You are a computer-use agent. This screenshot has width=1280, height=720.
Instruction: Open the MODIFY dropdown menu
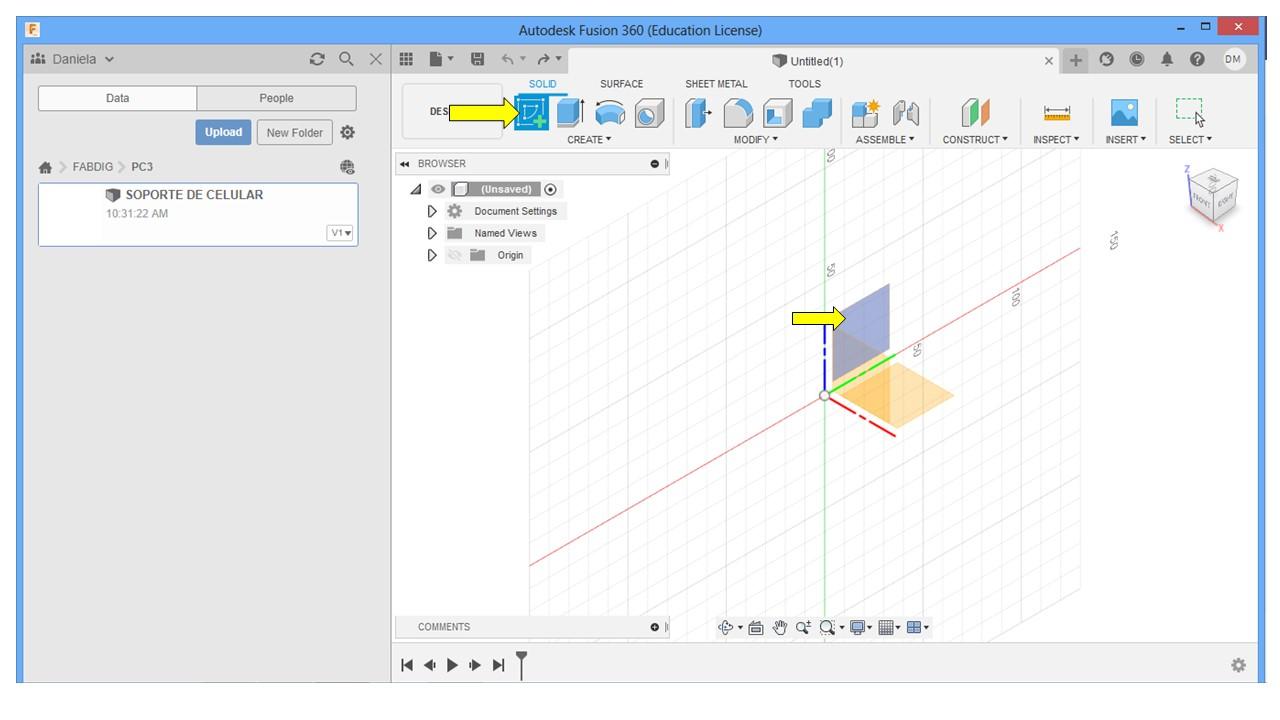(756, 140)
